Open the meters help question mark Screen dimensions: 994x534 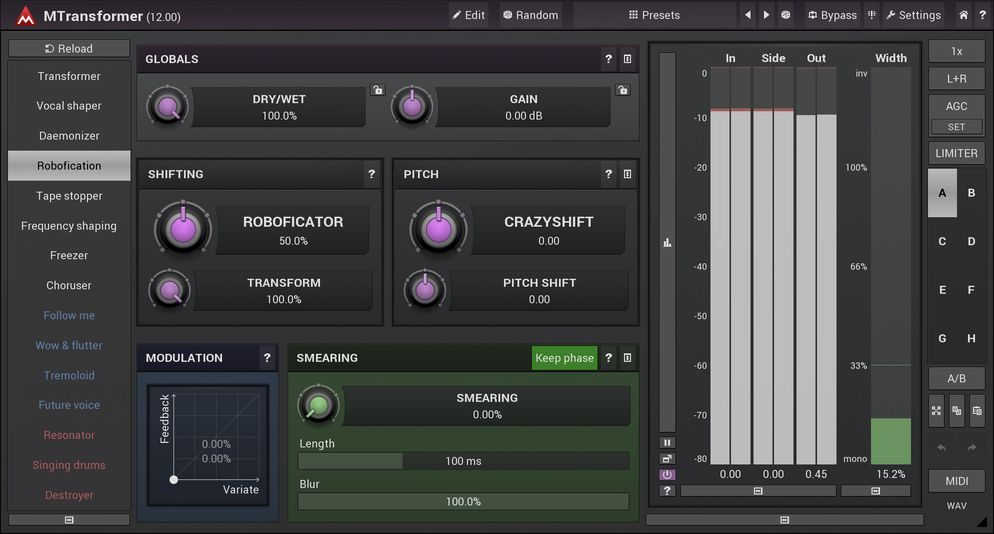(667, 490)
